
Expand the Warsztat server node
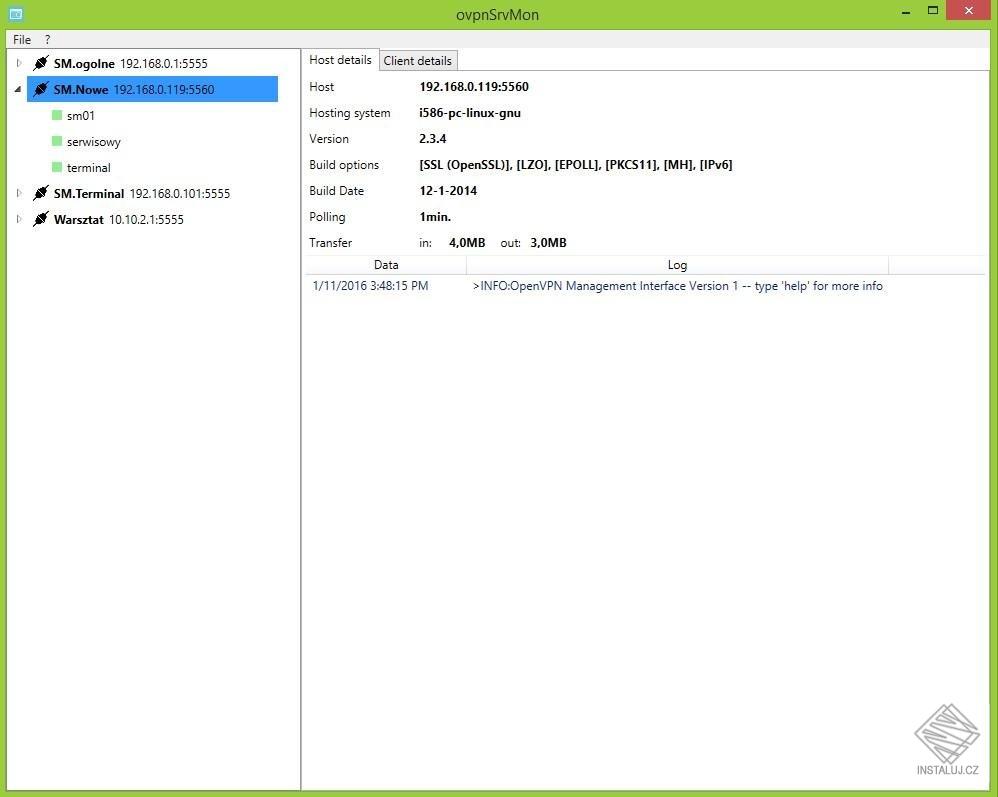click(x=18, y=219)
